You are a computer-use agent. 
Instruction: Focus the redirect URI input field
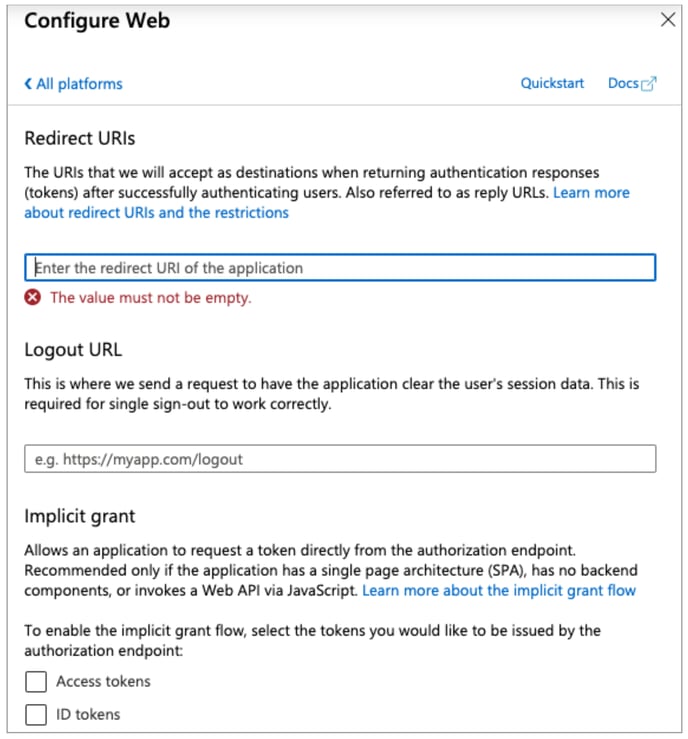pos(340,268)
